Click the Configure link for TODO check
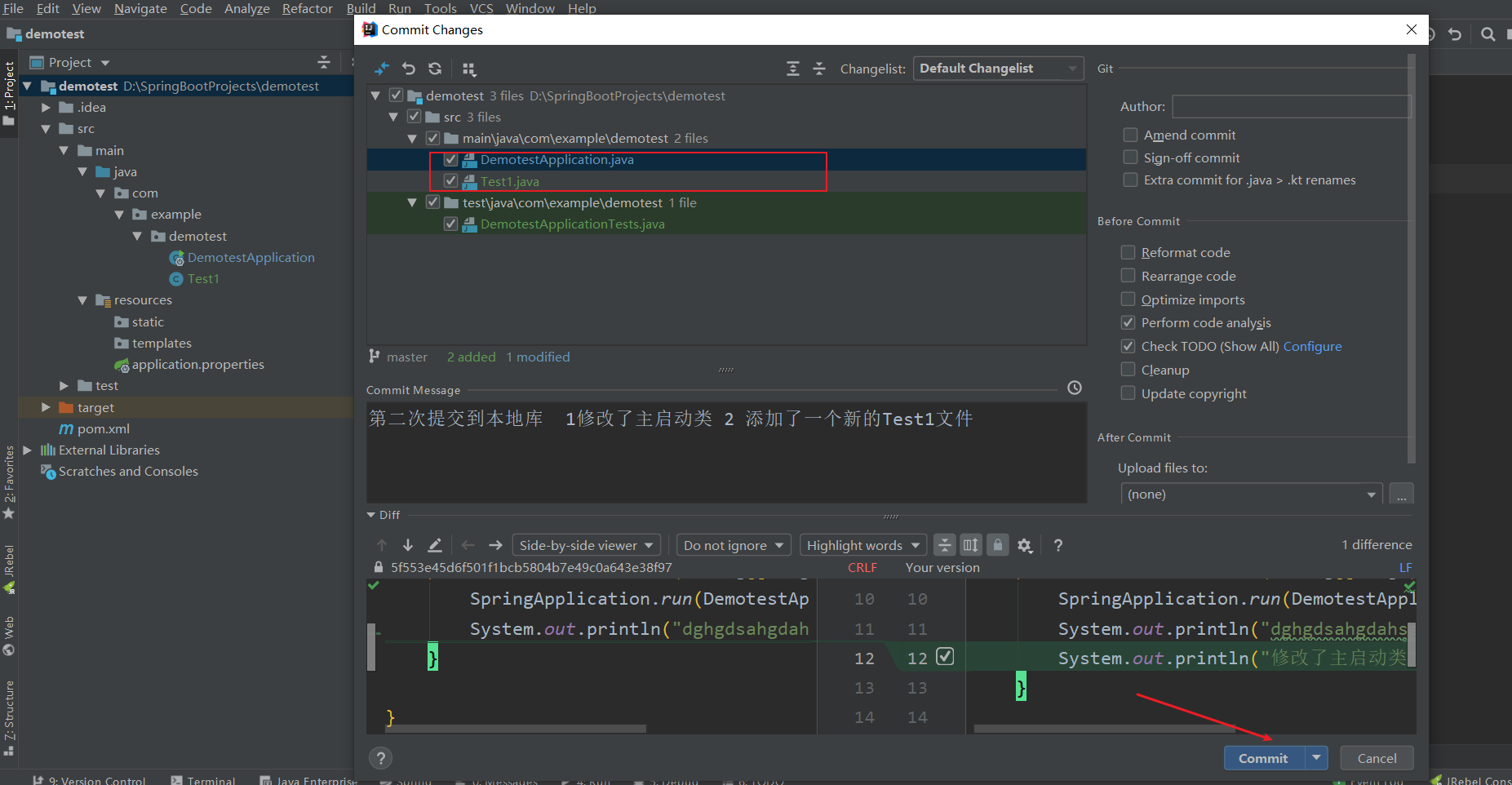The image size is (1512, 785). [x=1312, y=346]
